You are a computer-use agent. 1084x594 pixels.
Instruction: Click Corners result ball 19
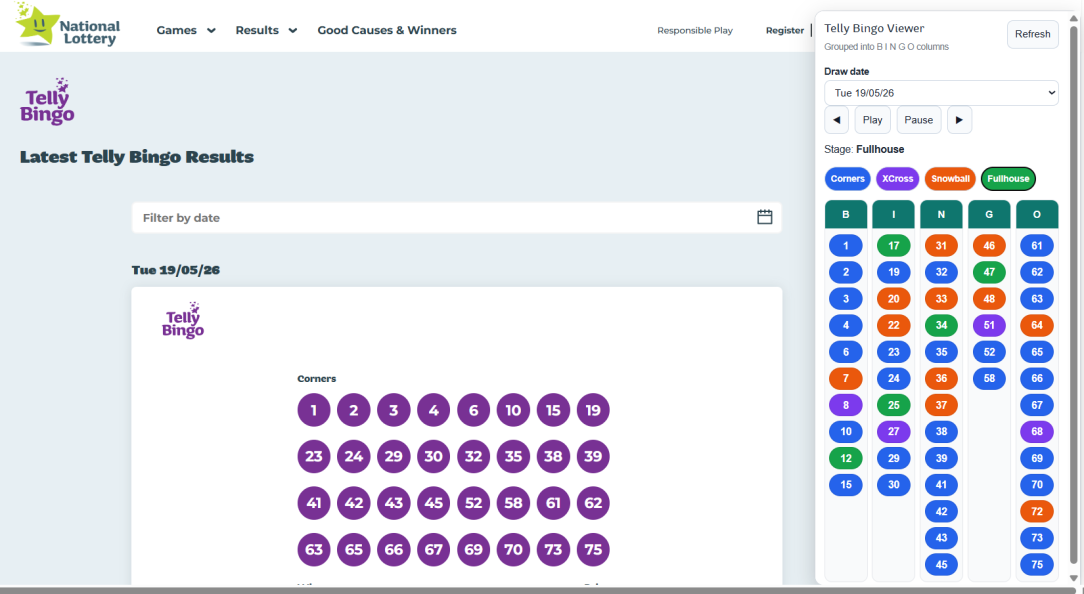click(593, 410)
